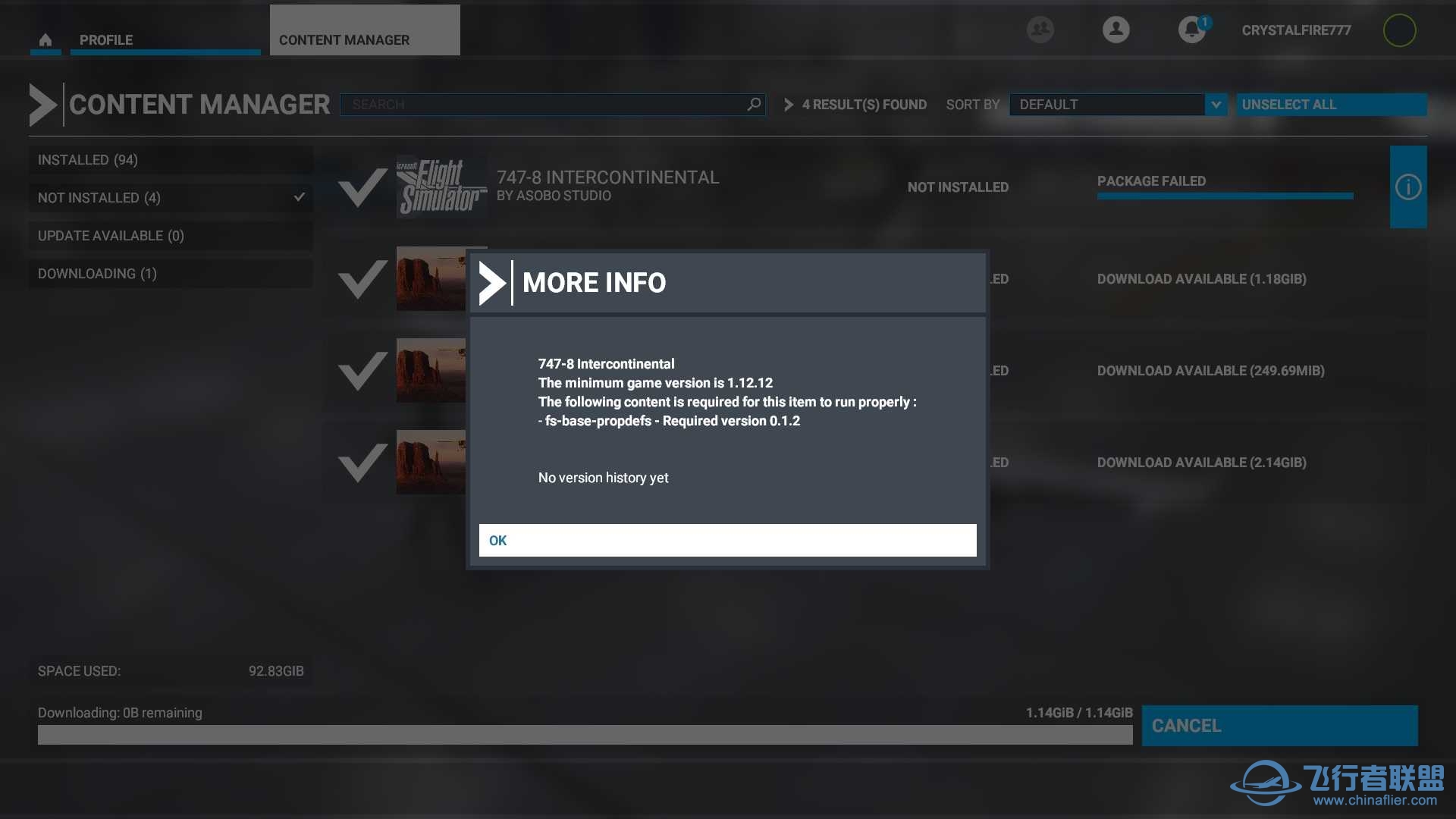
Task: Expand the search results filter arrow
Action: 790,104
